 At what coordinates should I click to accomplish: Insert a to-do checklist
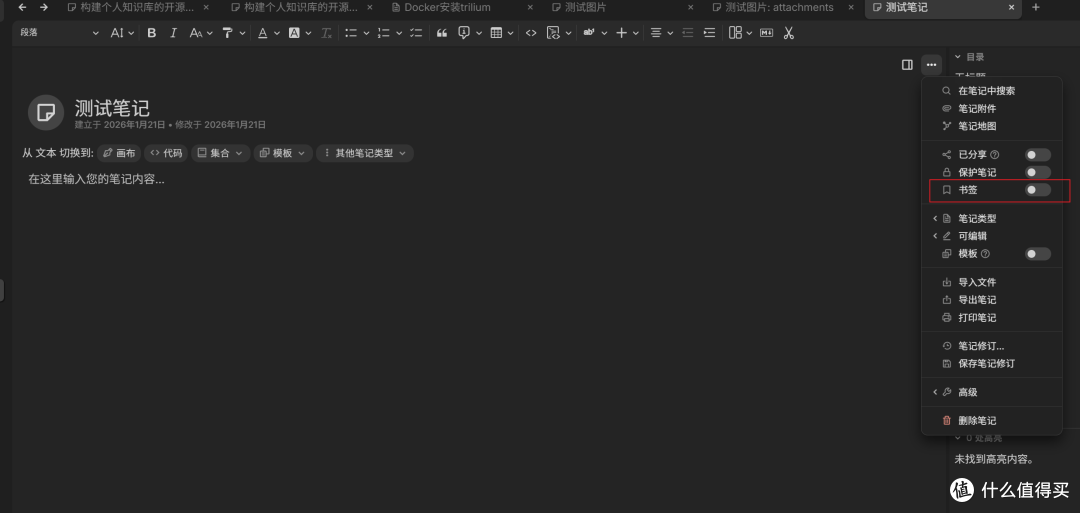click(416, 32)
